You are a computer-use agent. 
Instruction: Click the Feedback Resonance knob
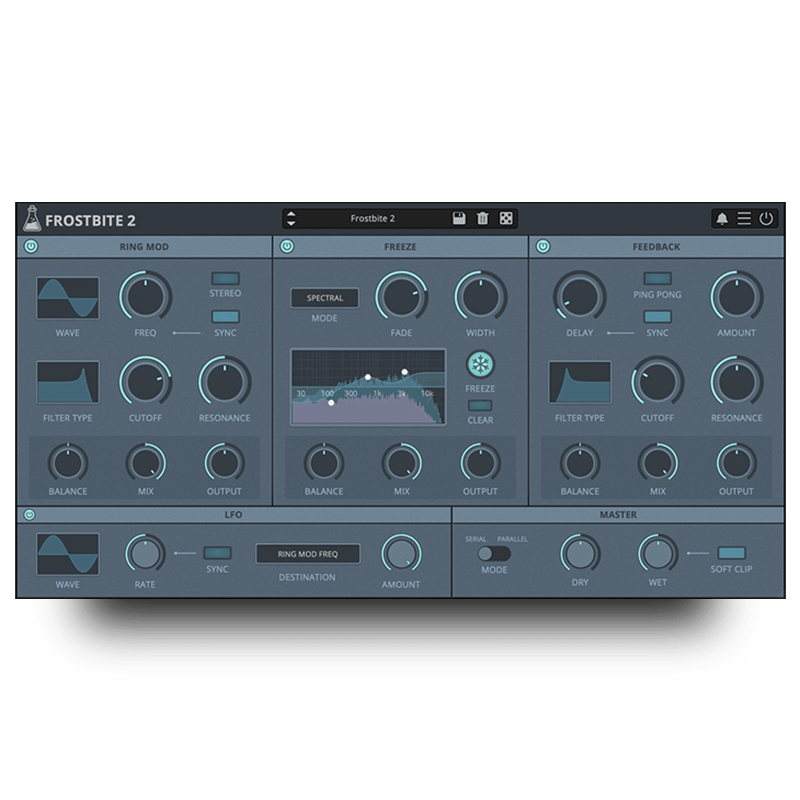click(737, 382)
